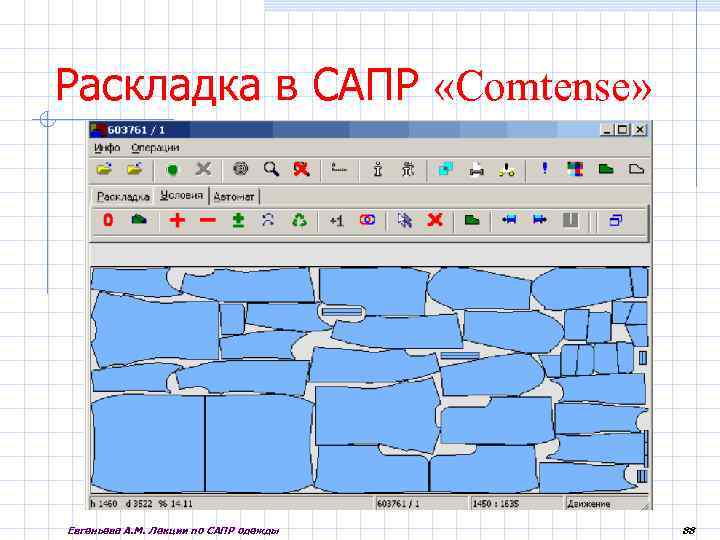This screenshot has height=540, width=720.
Task: Click the window title '603761 / 1'
Action: click(136, 130)
